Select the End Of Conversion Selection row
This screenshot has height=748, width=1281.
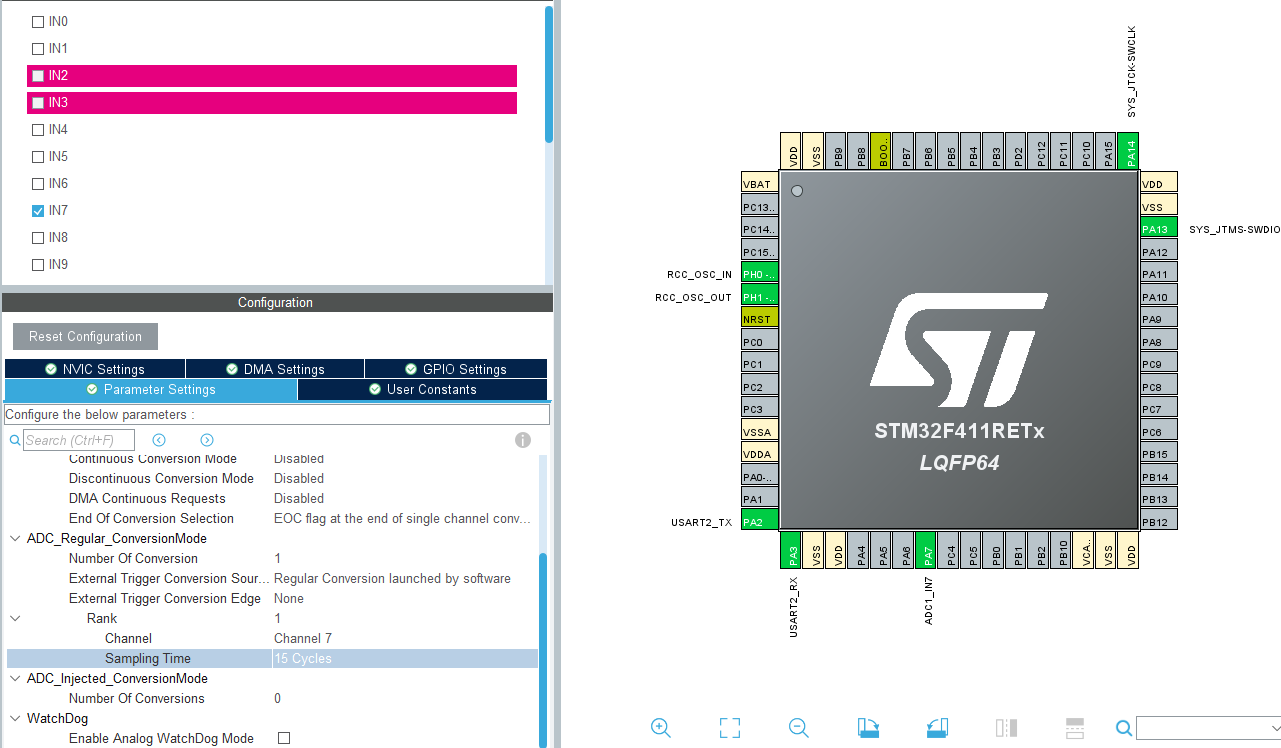pos(272,518)
